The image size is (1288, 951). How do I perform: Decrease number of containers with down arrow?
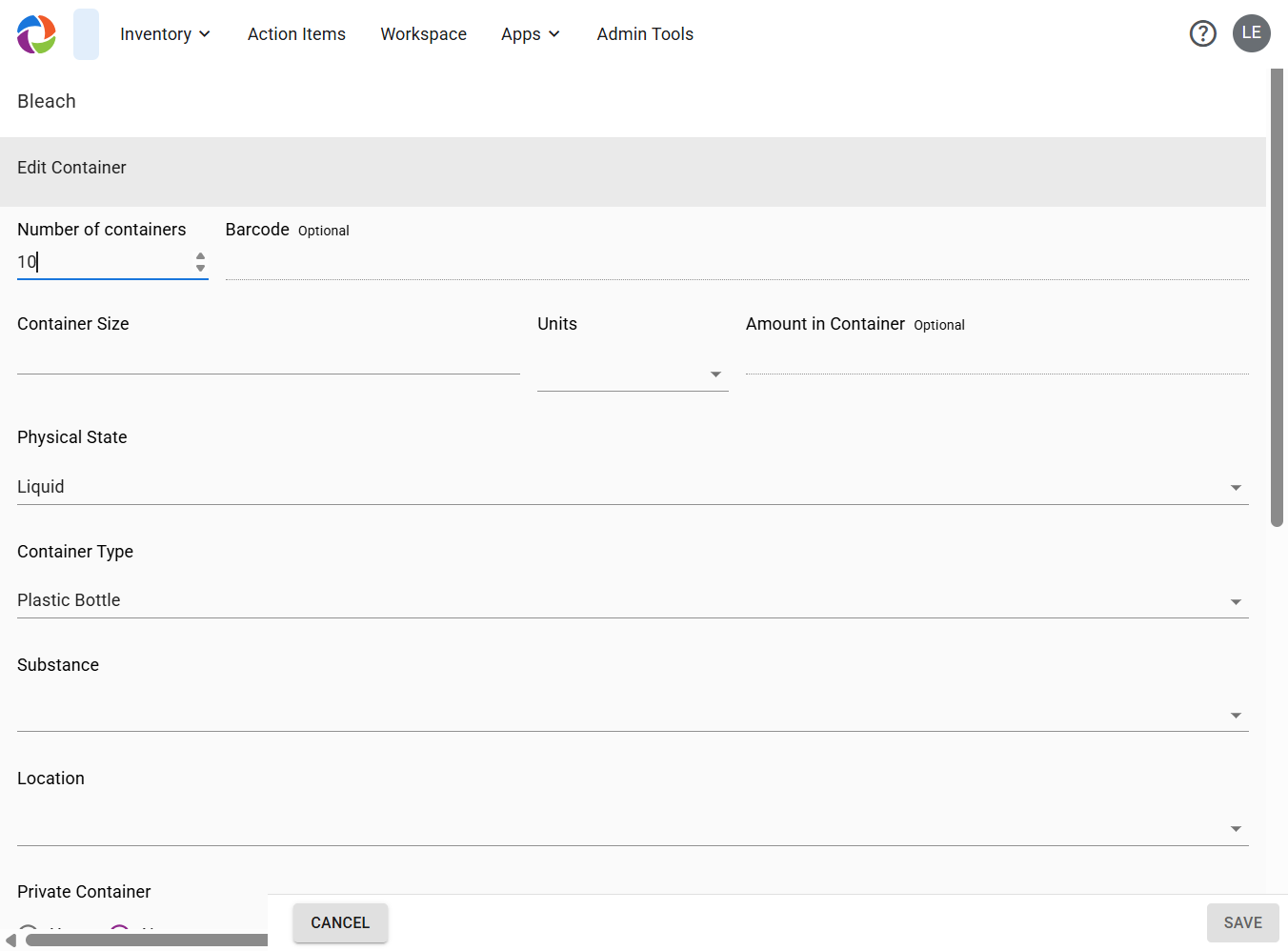[200, 268]
